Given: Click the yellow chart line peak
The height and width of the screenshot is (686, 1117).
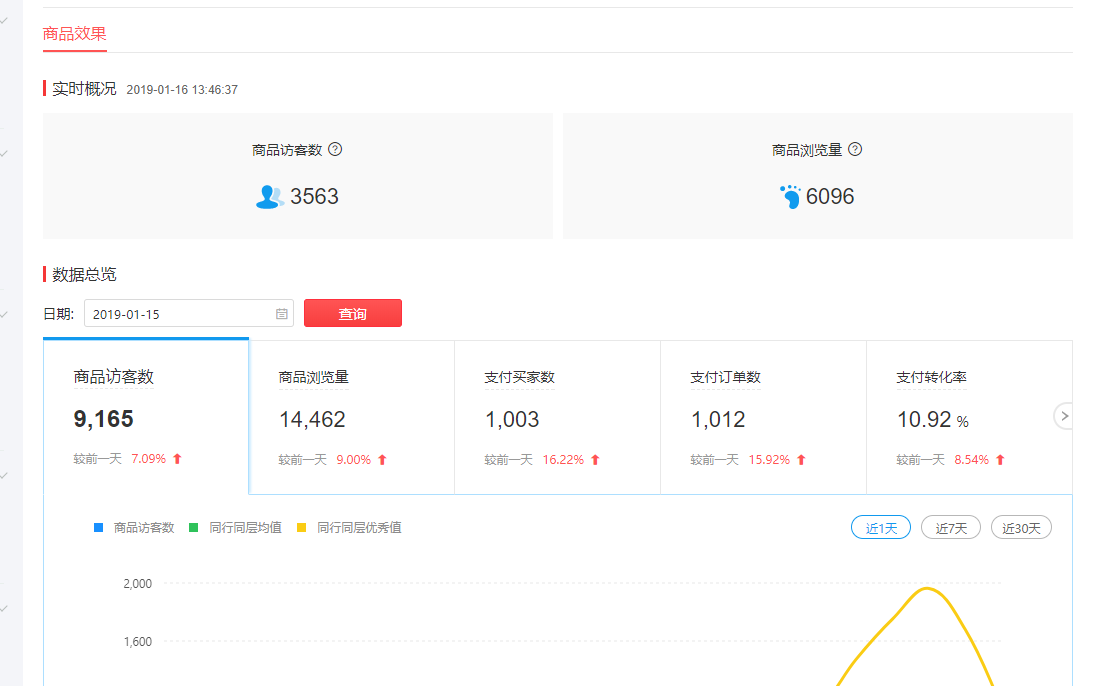Looking at the screenshot, I should tap(927, 588).
